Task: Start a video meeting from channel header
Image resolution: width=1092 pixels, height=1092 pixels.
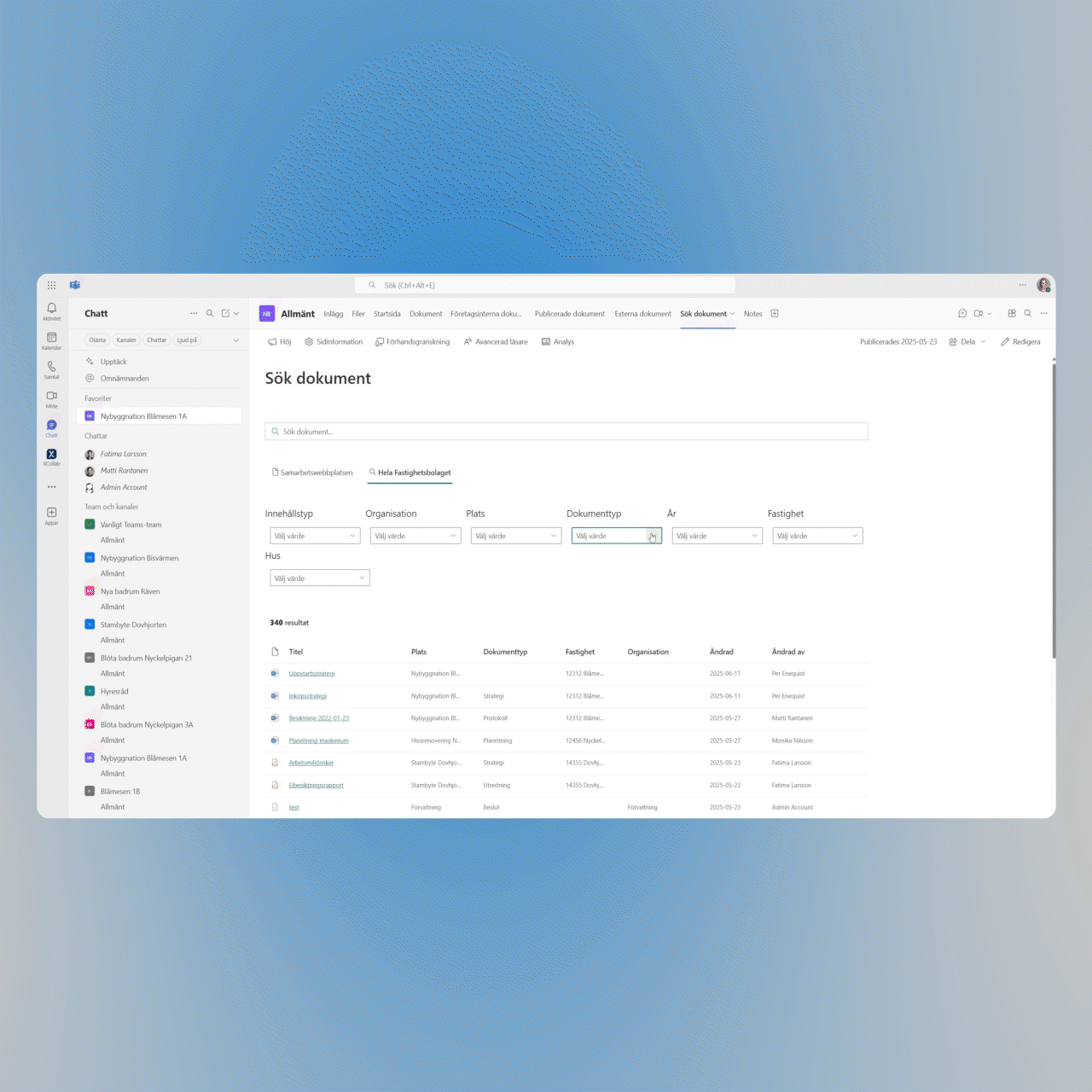Action: (x=979, y=314)
